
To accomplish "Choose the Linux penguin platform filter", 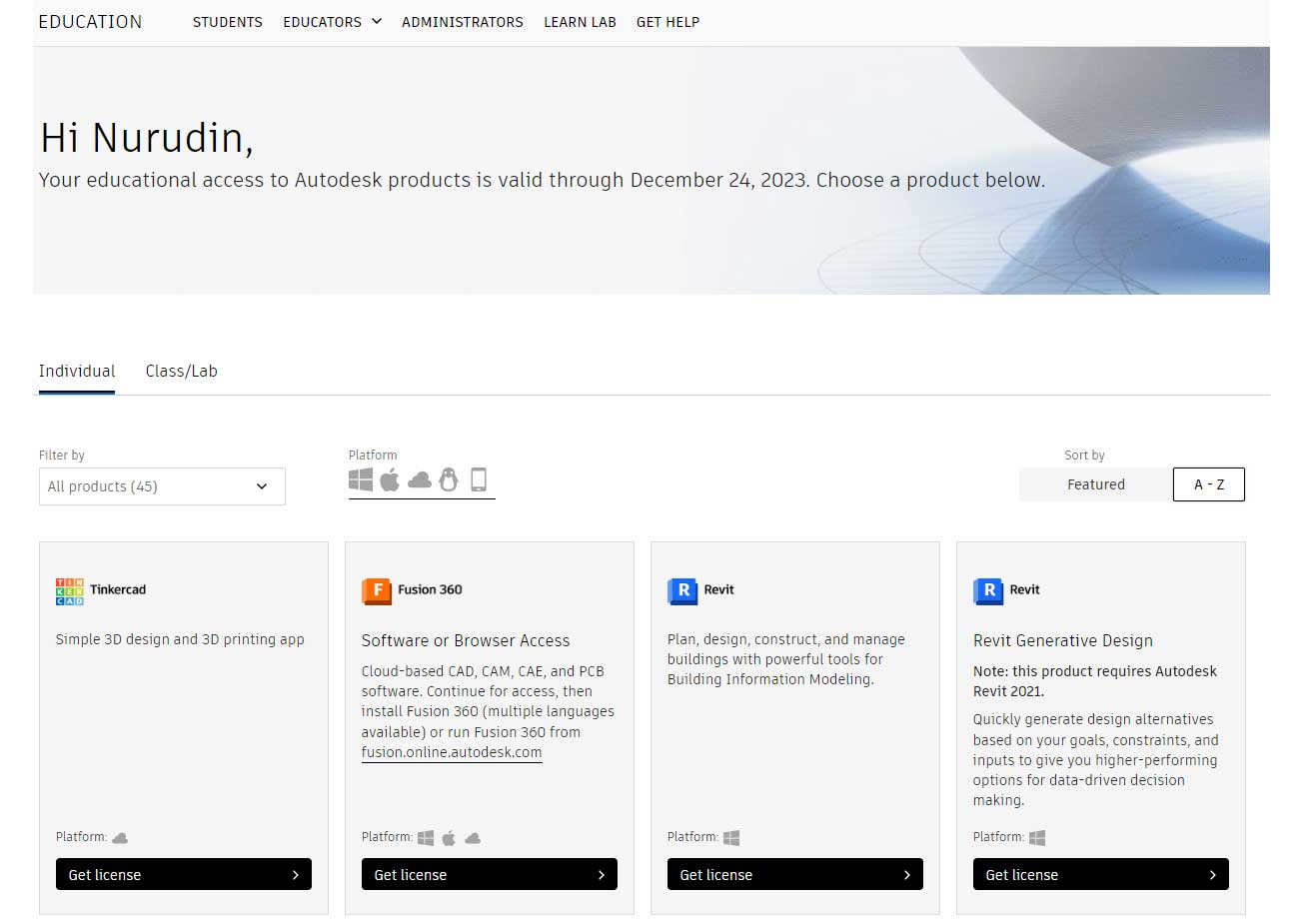I will [449, 479].
